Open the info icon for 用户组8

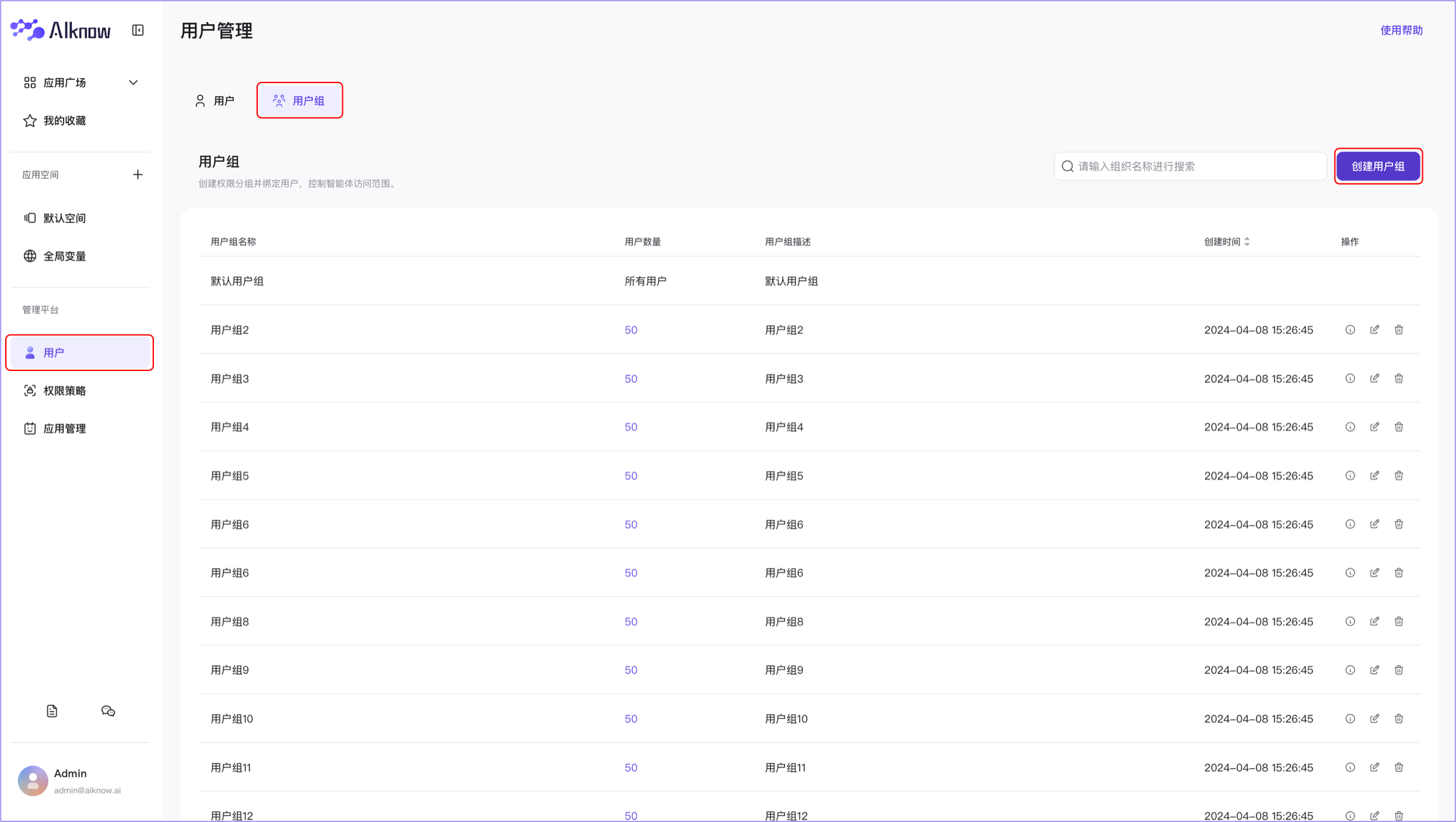click(1350, 621)
